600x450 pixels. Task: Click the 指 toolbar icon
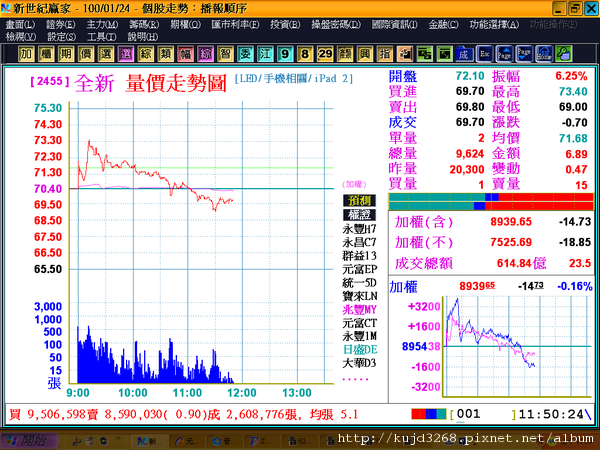(384, 54)
